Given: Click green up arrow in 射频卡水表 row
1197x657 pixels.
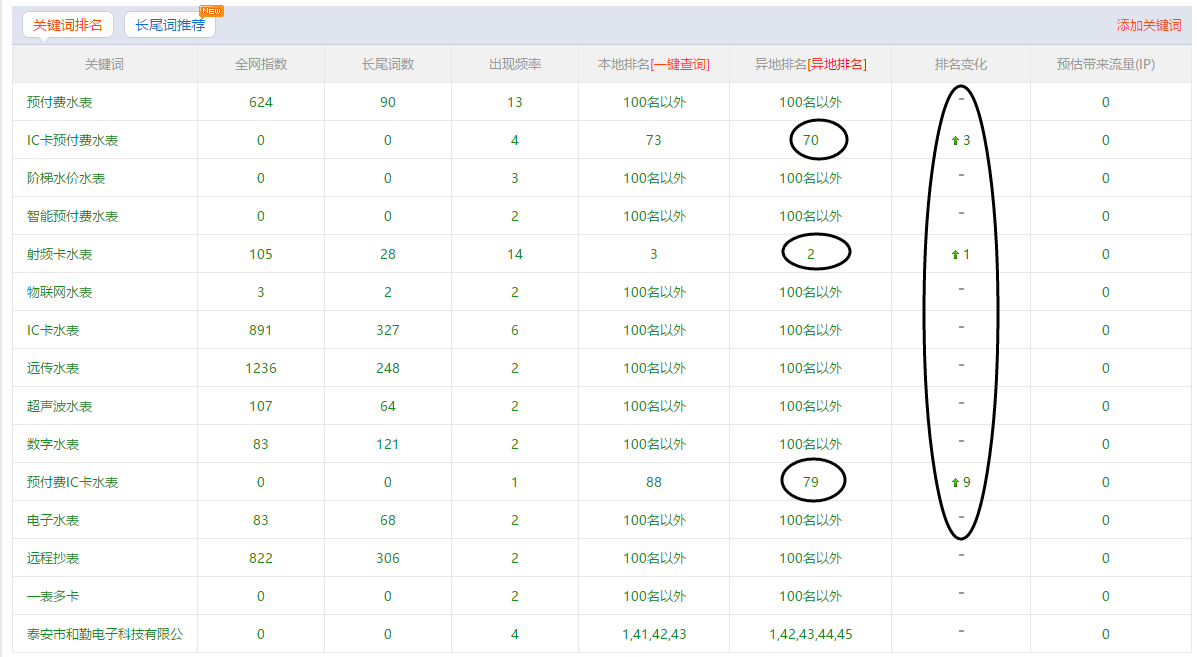Looking at the screenshot, I should tap(955, 255).
